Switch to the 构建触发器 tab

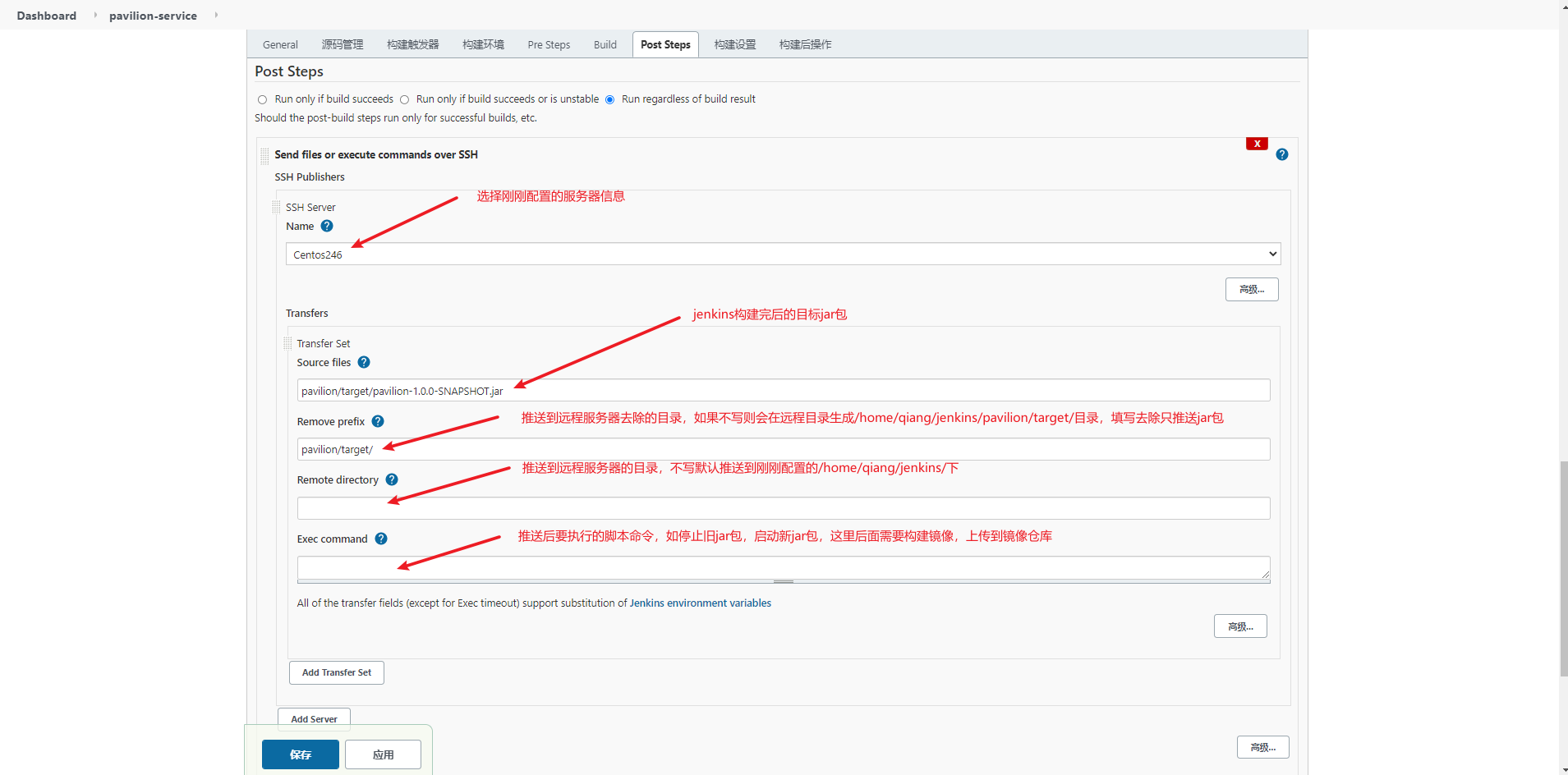point(413,44)
